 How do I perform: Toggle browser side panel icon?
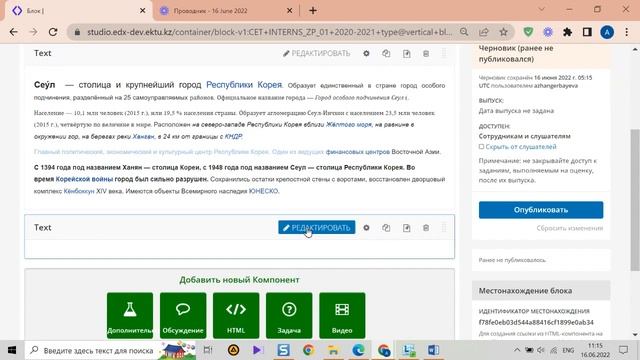coord(587,32)
